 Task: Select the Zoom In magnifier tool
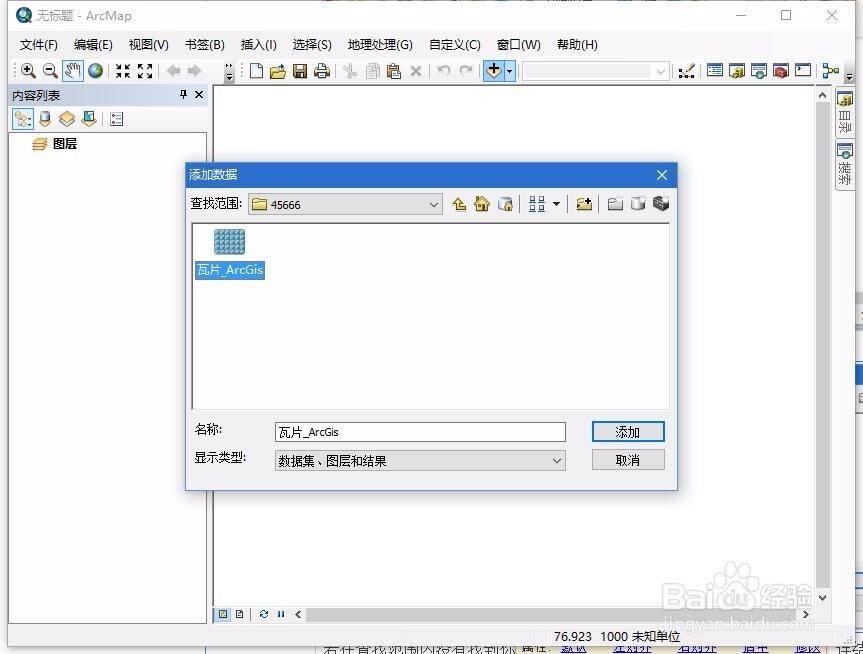(28, 71)
